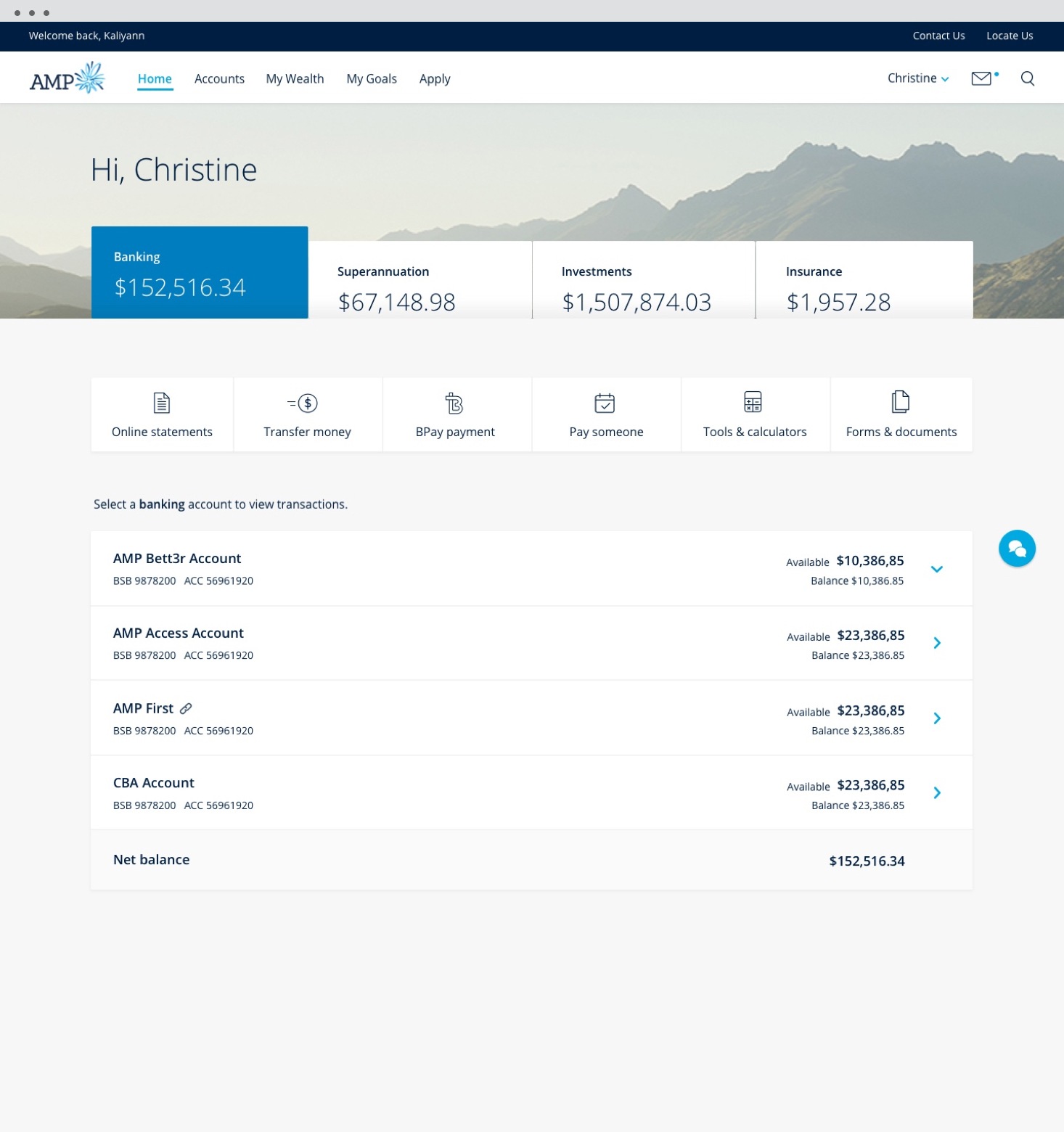1064x1132 pixels.
Task: Click the Pay someone label
Action: [x=606, y=432]
